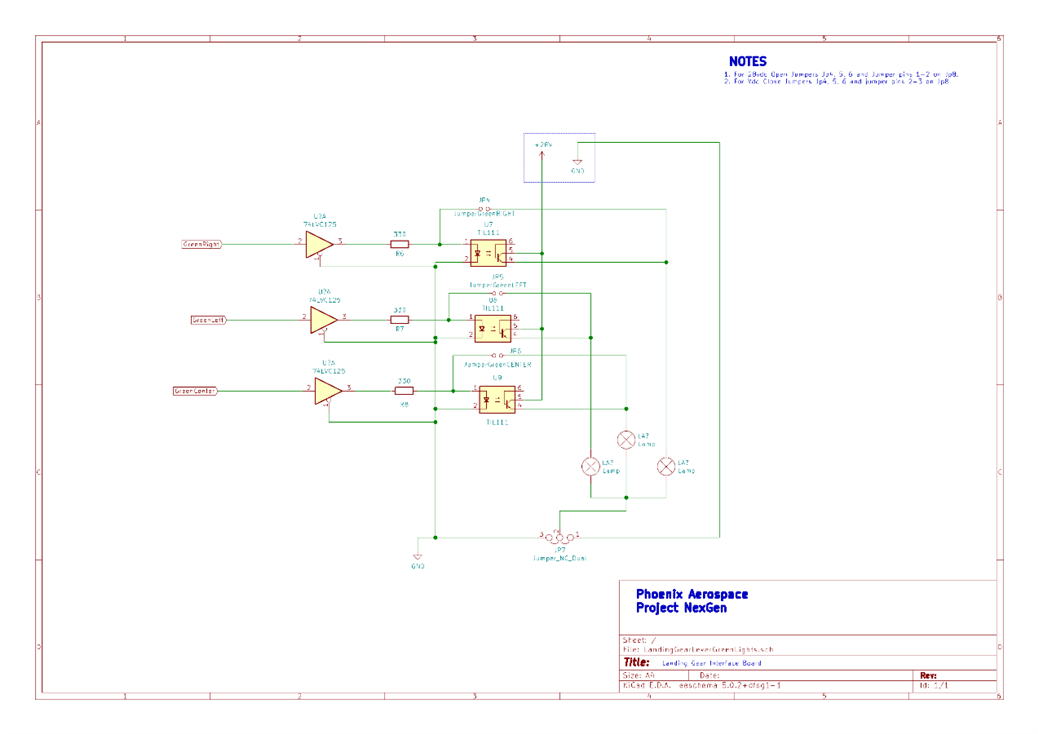Click the Id: 1/1 field

tap(934, 686)
